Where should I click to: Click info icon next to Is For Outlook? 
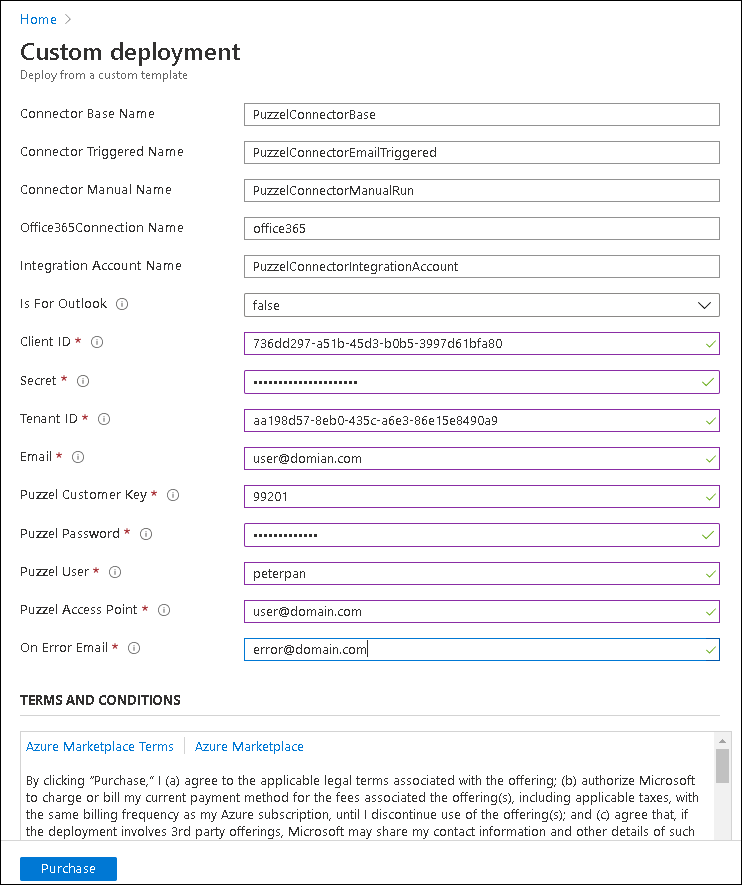click(x=122, y=304)
